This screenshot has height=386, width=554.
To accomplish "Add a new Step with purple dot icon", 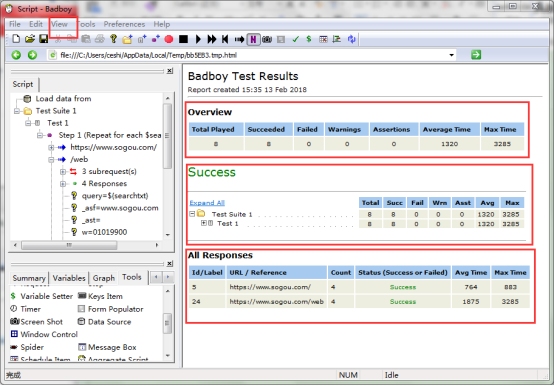I will pyautogui.click(x=155, y=39).
